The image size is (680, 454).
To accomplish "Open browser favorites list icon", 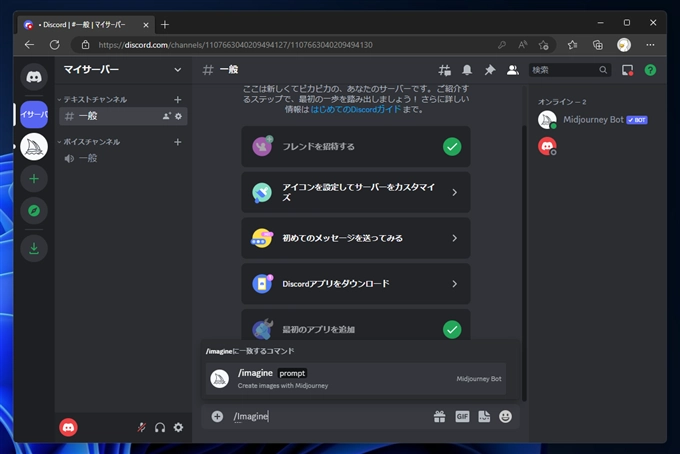I will tap(572, 45).
